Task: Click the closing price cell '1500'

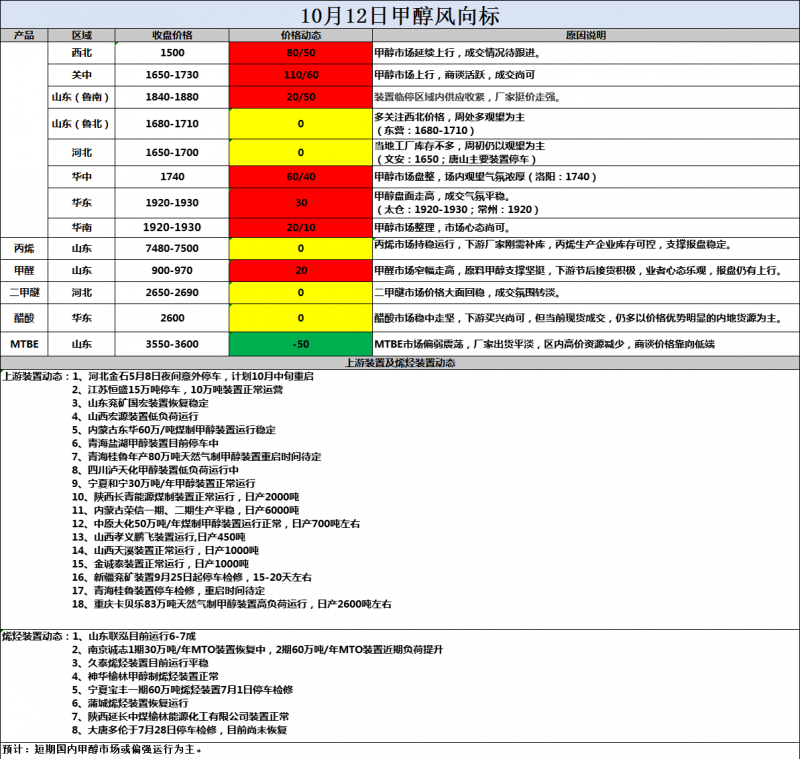Action: click(x=172, y=53)
